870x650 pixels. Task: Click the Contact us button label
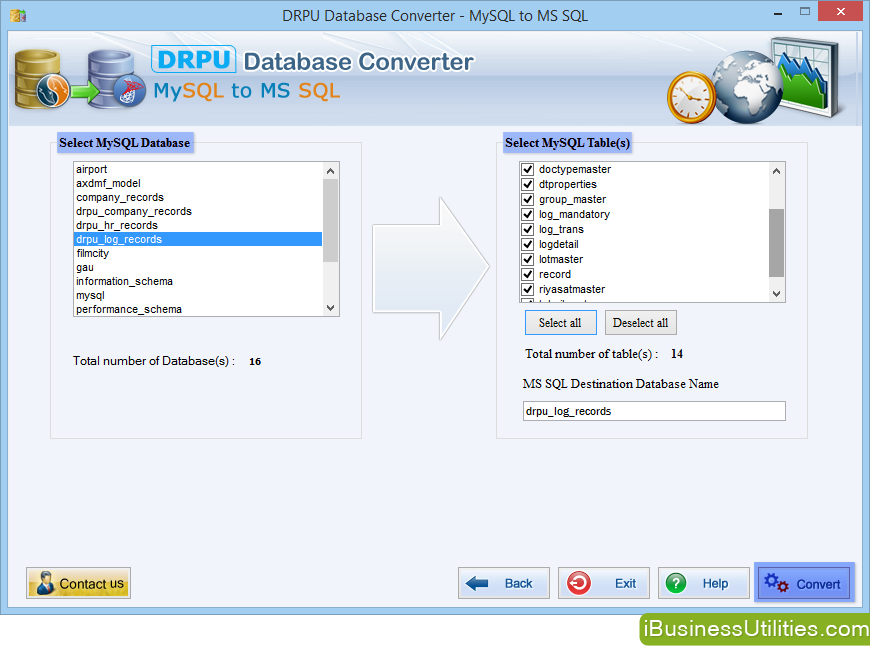pos(92,584)
